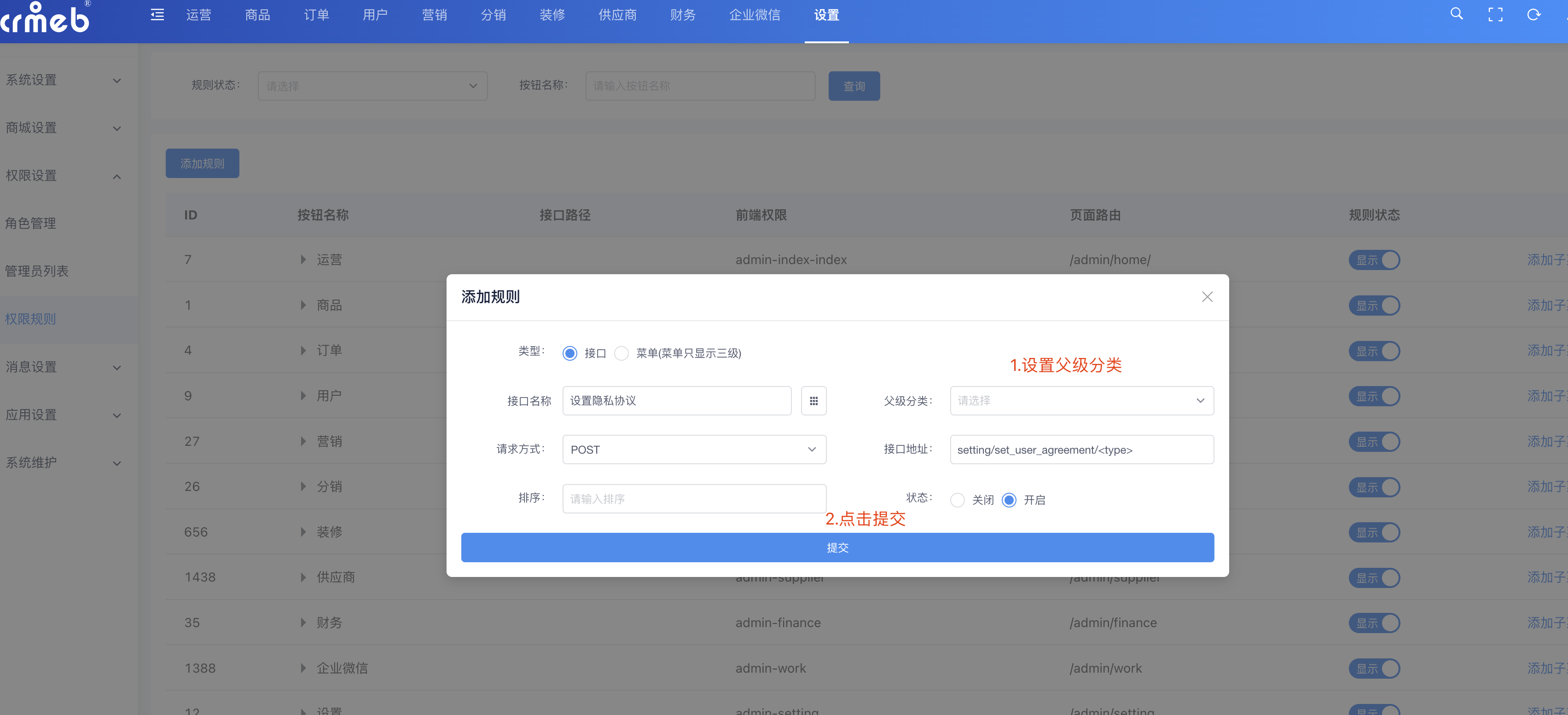Screen dimensions: 1568x715
Task: Focus the 排序 input field
Action: pyautogui.click(x=694, y=498)
